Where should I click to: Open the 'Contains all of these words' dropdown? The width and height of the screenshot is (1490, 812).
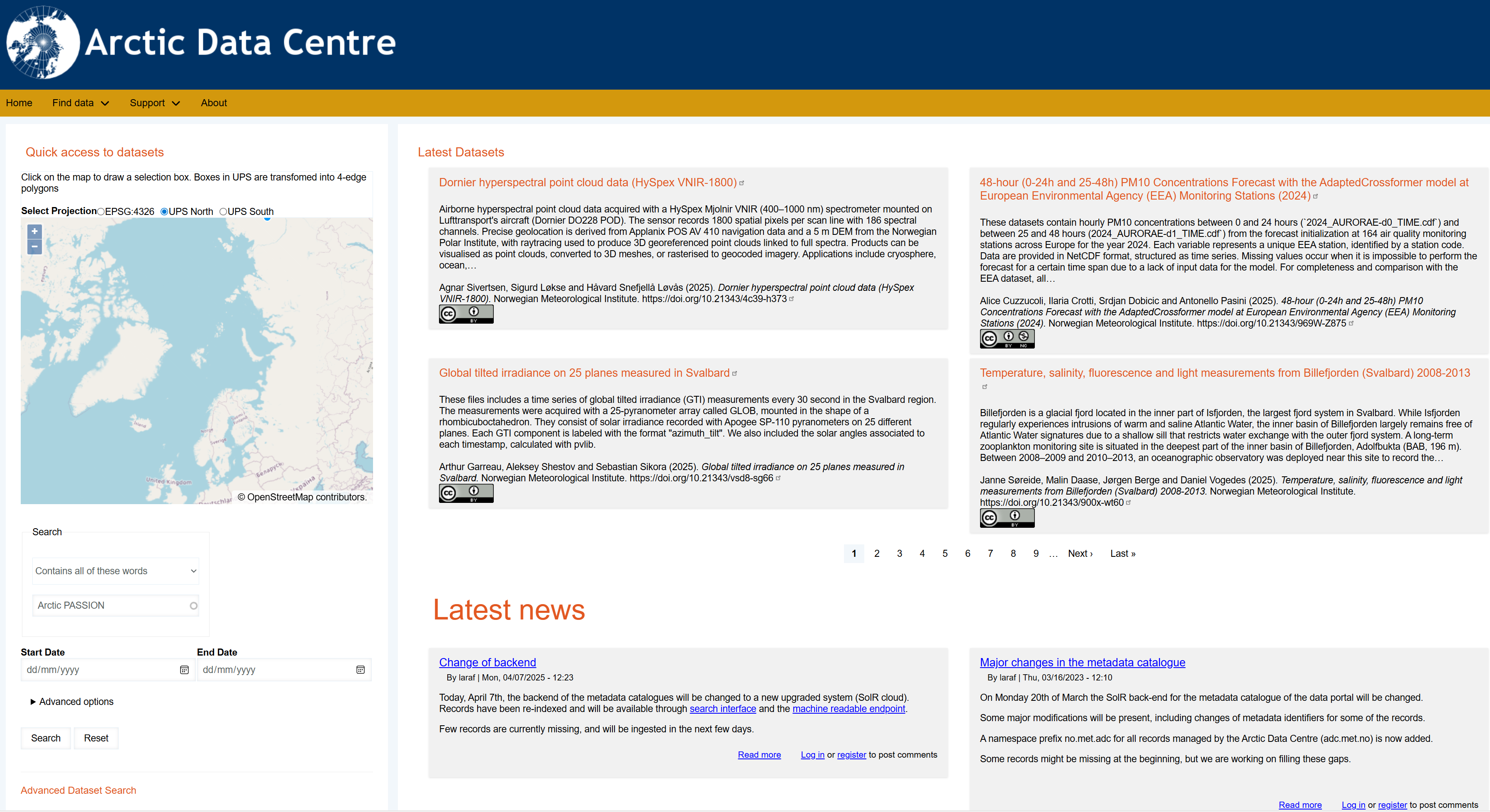116,571
